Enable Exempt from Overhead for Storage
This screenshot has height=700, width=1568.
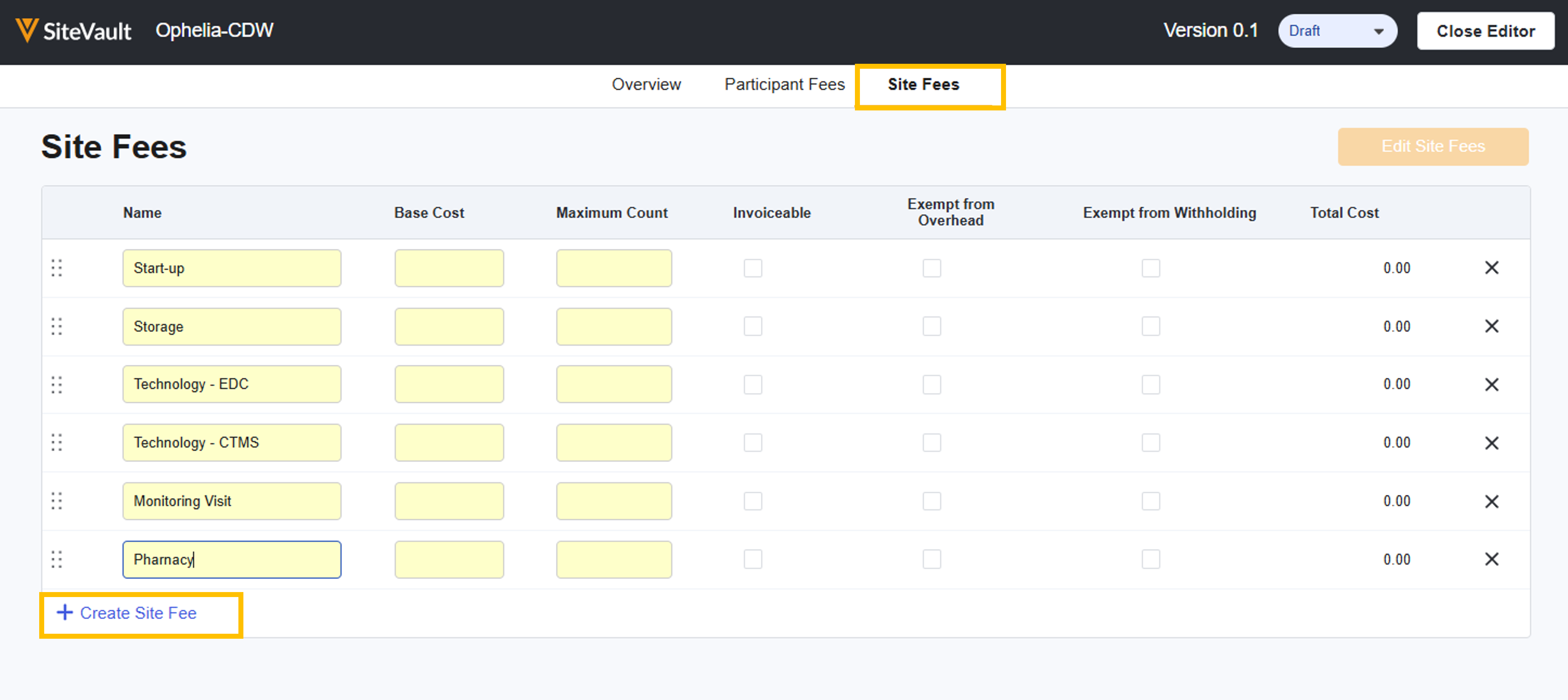click(x=931, y=326)
